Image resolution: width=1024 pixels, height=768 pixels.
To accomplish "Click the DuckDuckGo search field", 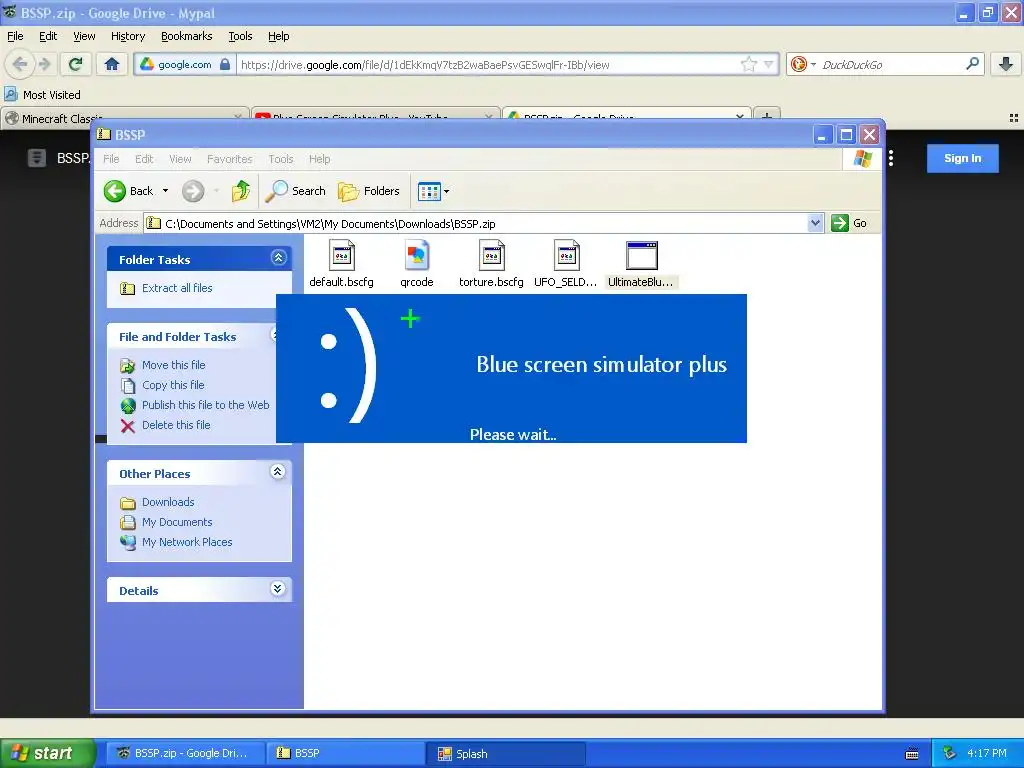I will (x=891, y=65).
